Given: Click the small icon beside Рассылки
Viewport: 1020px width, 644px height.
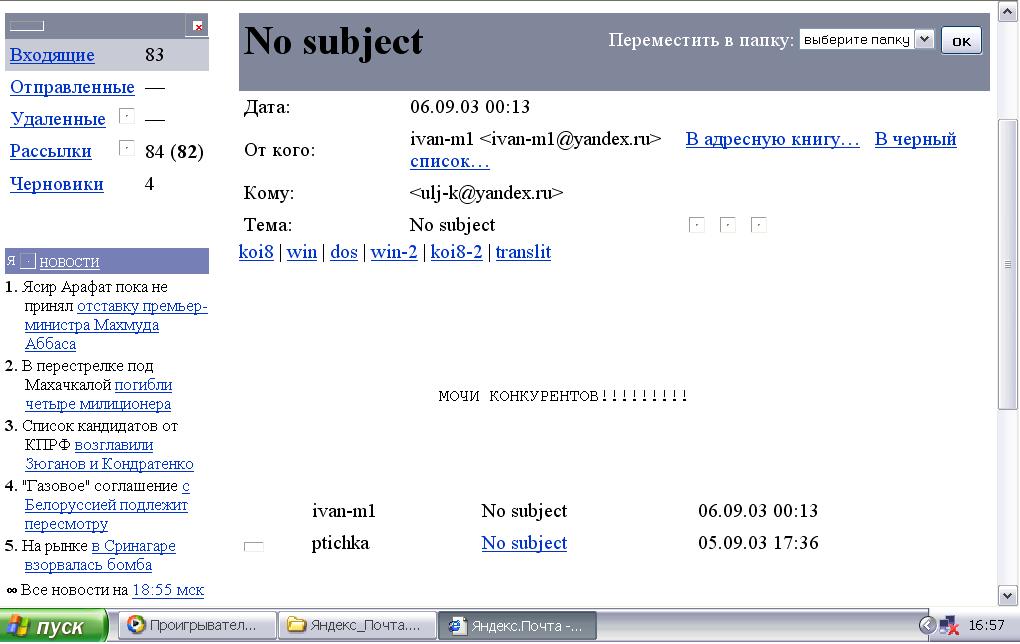Looking at the screenshot, I should (127, 148).
